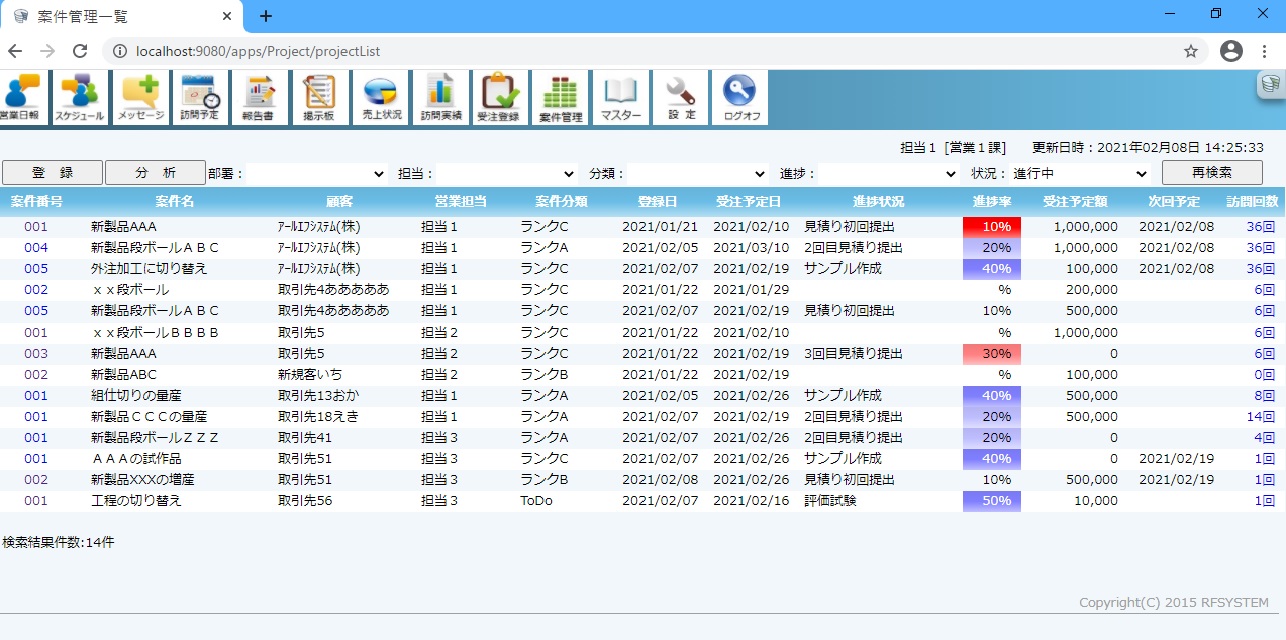Open the 訪問実績 visit results icon

point(440,98)
